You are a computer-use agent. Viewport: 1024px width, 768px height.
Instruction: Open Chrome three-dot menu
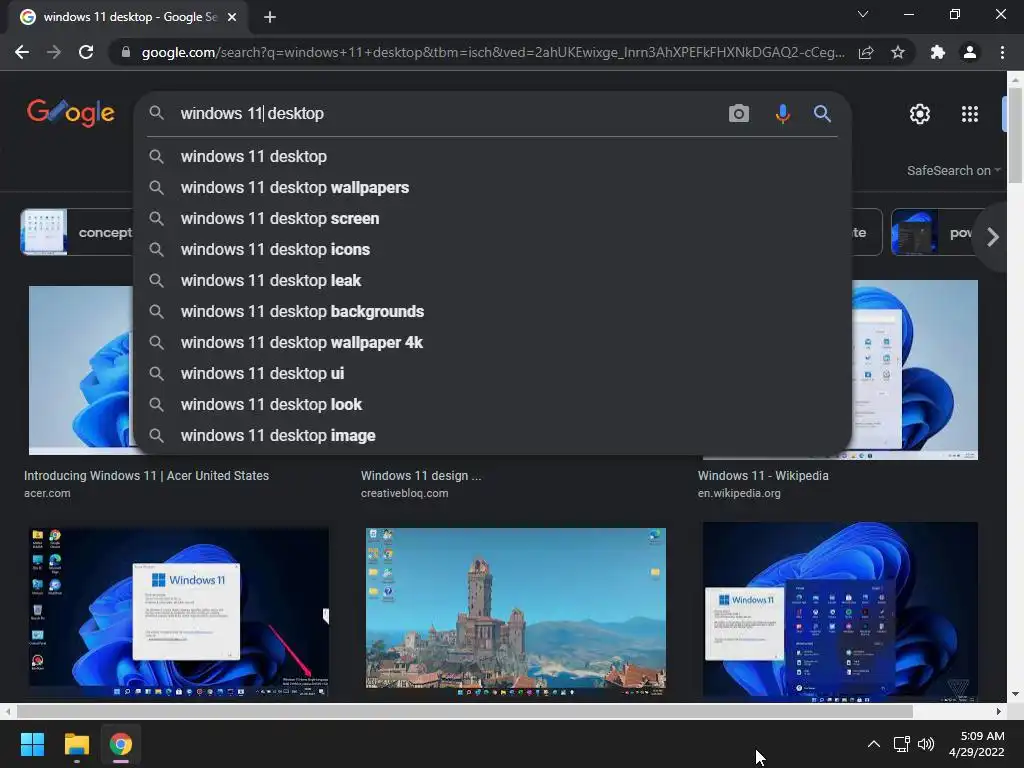[1002, 52]
